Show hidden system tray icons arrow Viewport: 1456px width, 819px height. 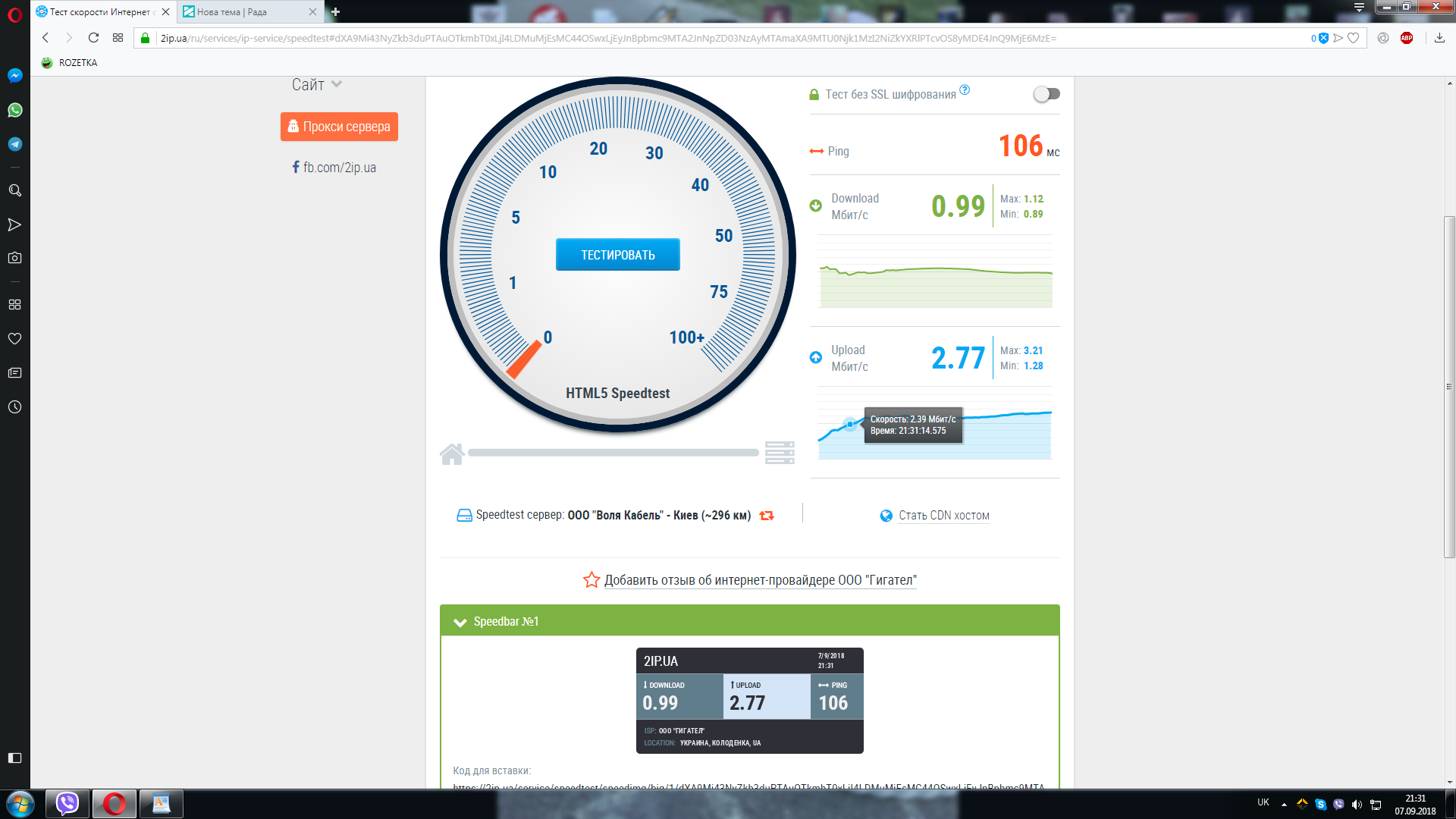1284,804
